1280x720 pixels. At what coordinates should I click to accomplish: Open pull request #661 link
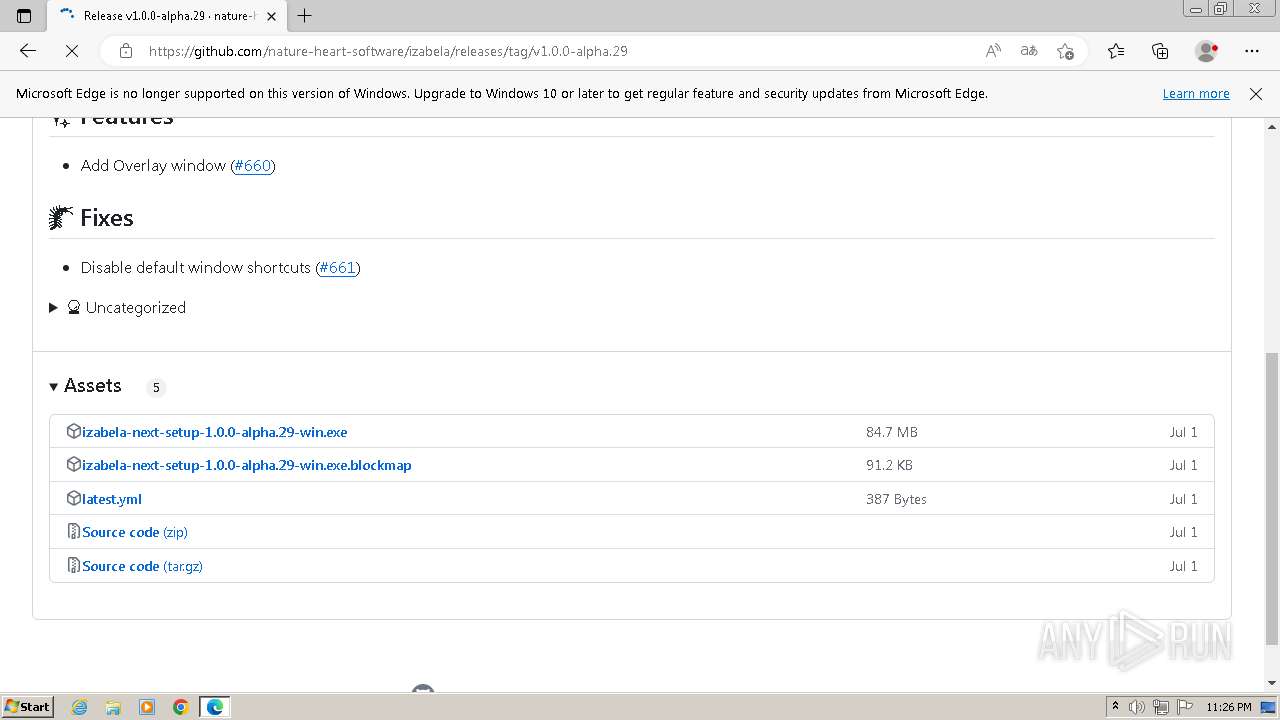tap(338, 268)
